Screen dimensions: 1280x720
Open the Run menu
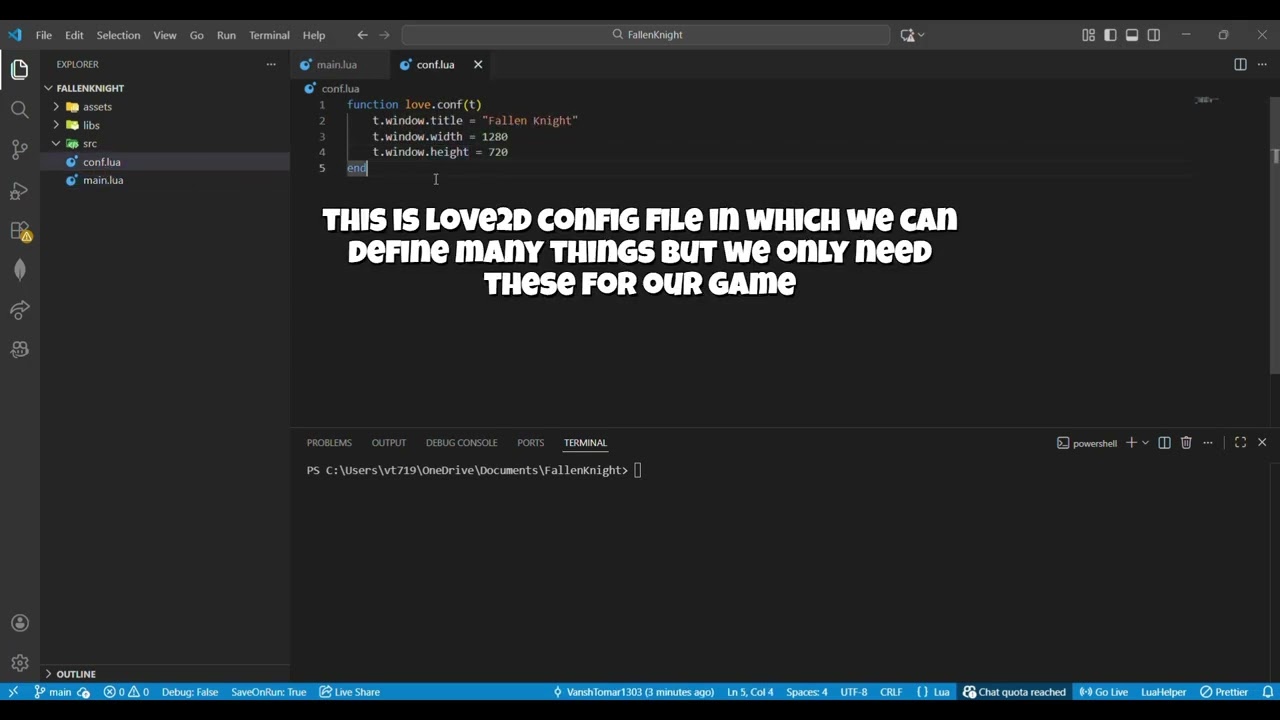[226, 35]
